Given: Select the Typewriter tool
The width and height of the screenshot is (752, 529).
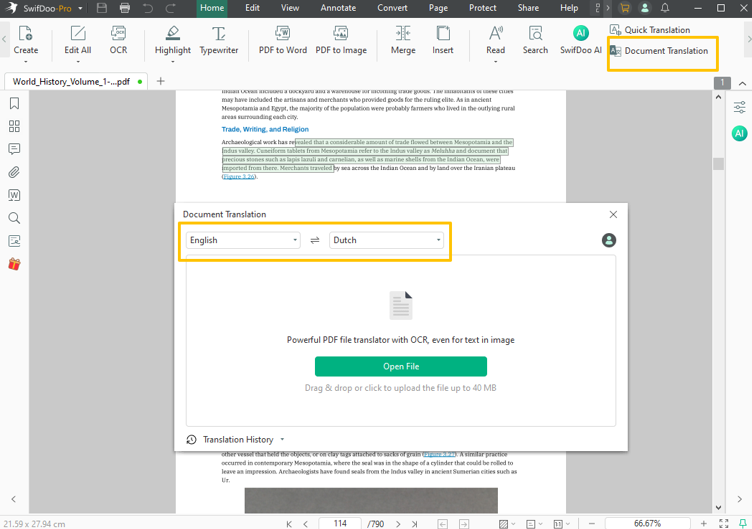Looking at the screenshot, I should 219,40.
